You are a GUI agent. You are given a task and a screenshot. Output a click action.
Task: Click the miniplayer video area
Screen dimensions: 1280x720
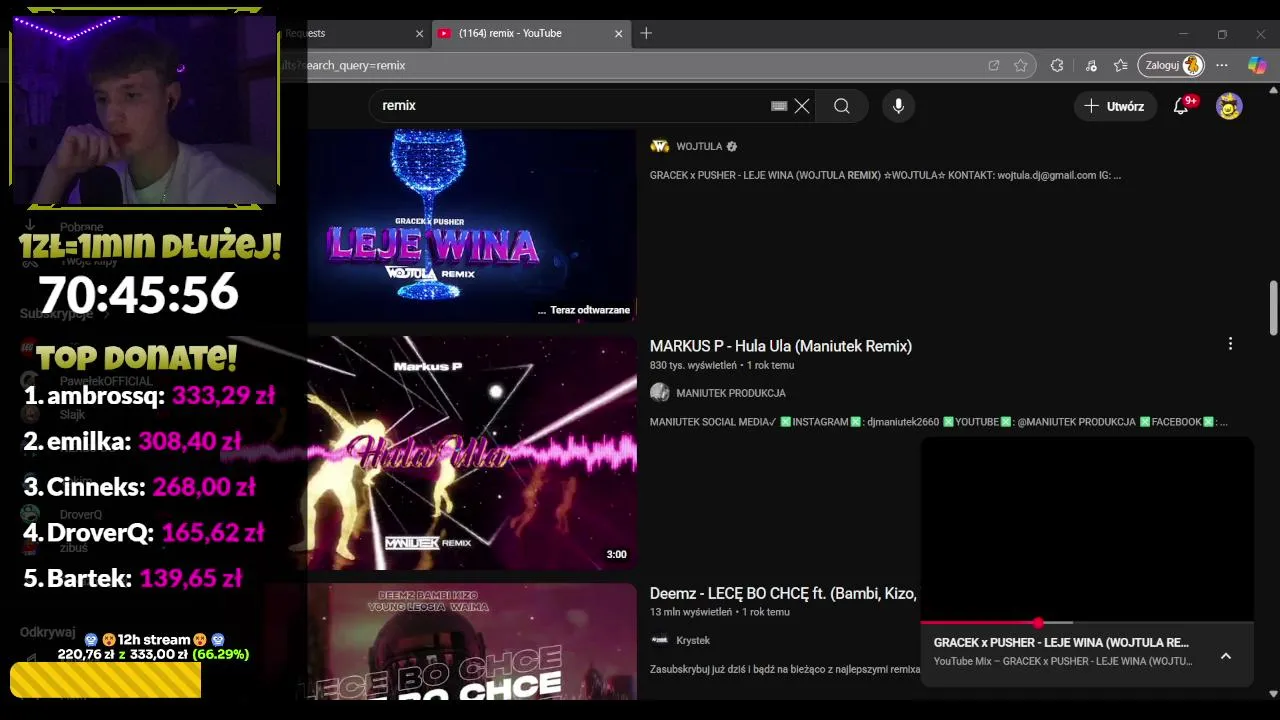[x=1087, y=529]
